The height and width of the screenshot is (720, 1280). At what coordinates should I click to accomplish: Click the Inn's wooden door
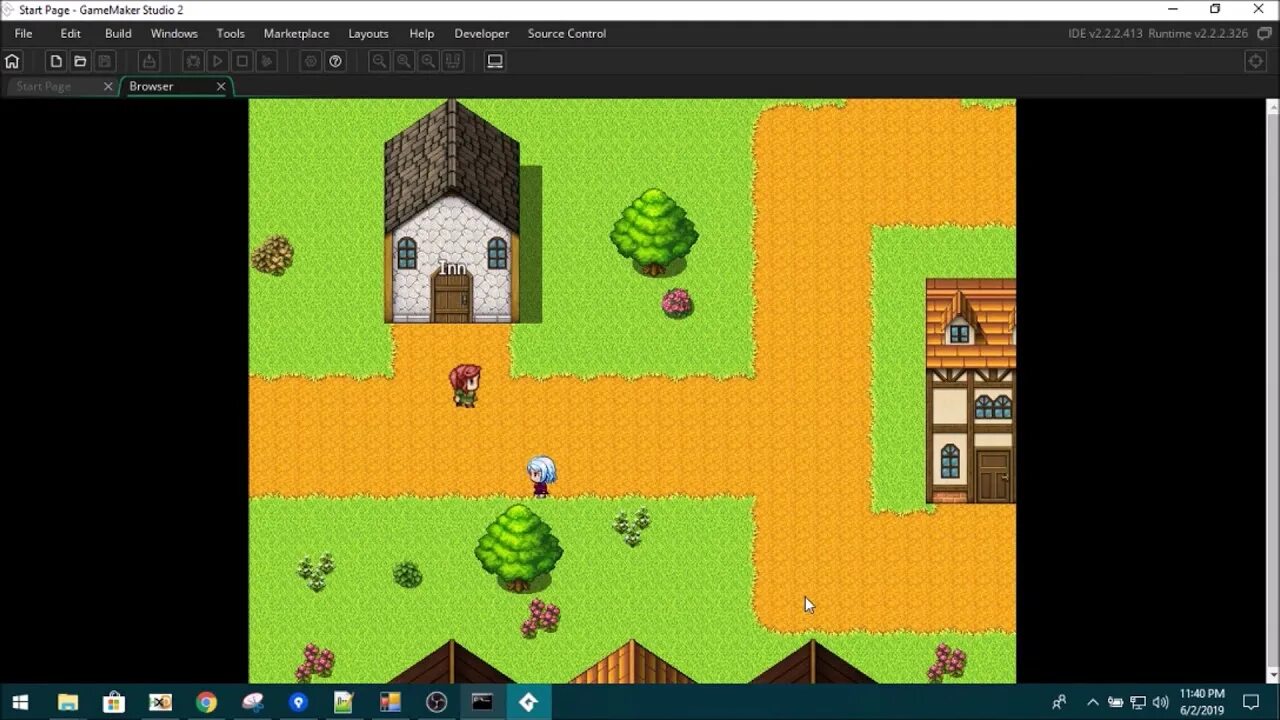coord(451,298)
